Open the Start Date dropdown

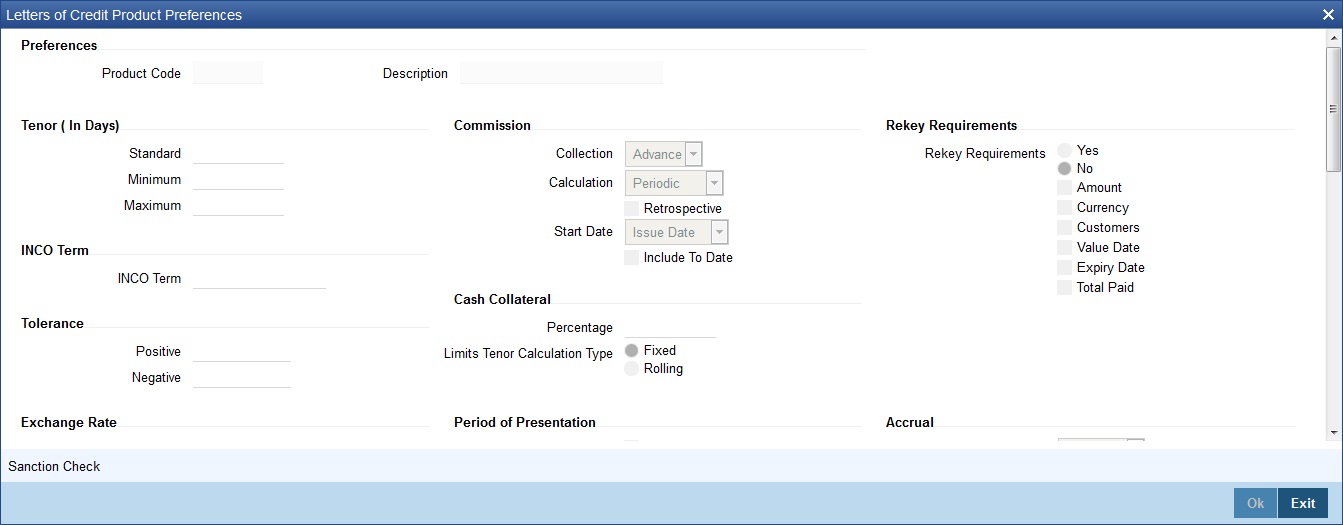pyautogui.click(x=677, y=232)
